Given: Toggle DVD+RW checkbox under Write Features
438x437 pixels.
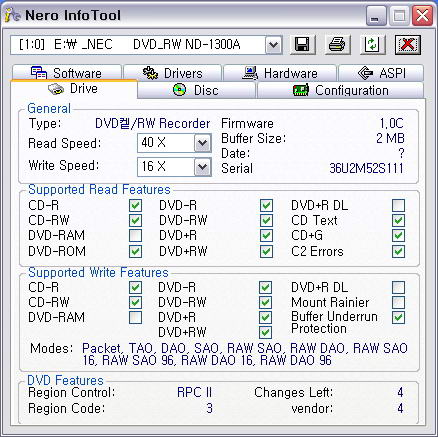Looking at the screenshot, I should (x=265, y=332).
